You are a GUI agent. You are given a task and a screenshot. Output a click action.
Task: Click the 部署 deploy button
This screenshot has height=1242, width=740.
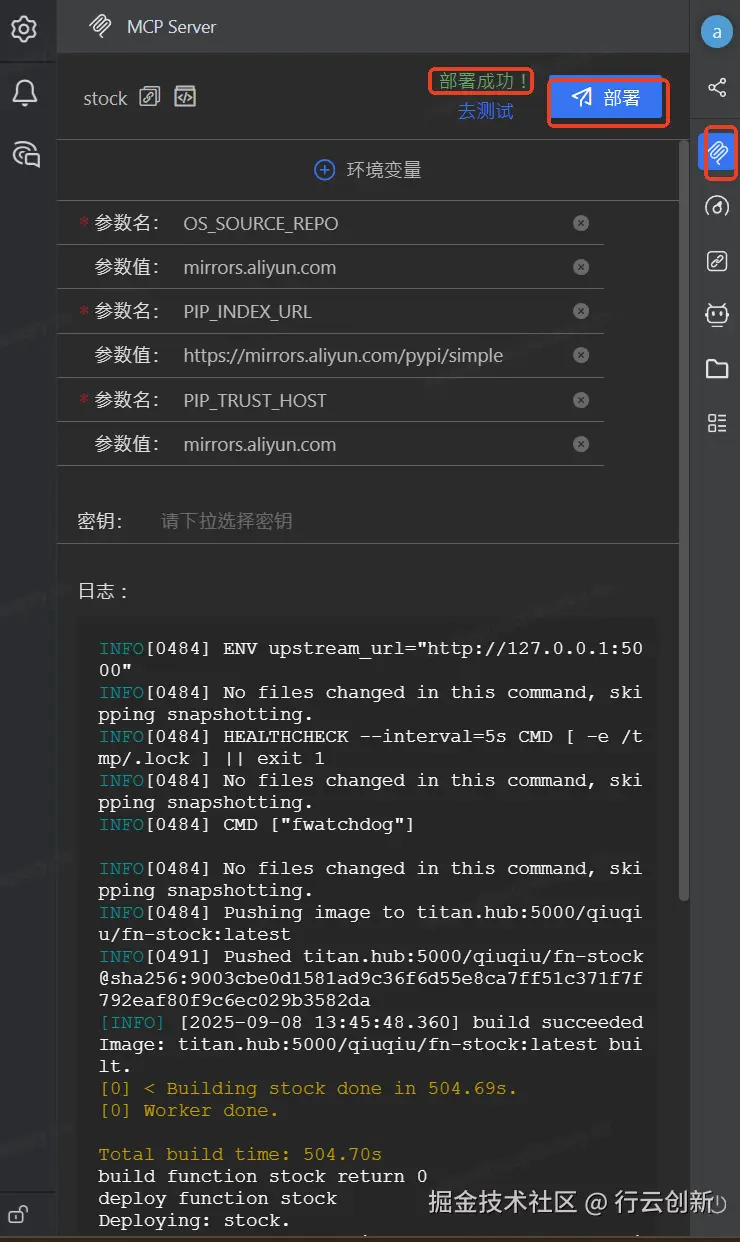pyautogui.click(x=607, y=98)
